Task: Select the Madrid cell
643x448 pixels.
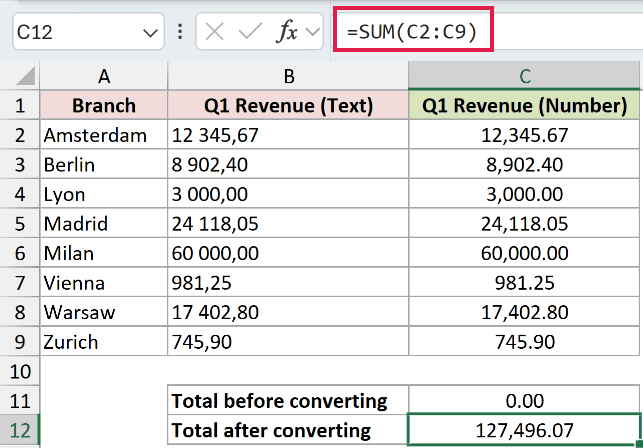Action: [104, 224]
